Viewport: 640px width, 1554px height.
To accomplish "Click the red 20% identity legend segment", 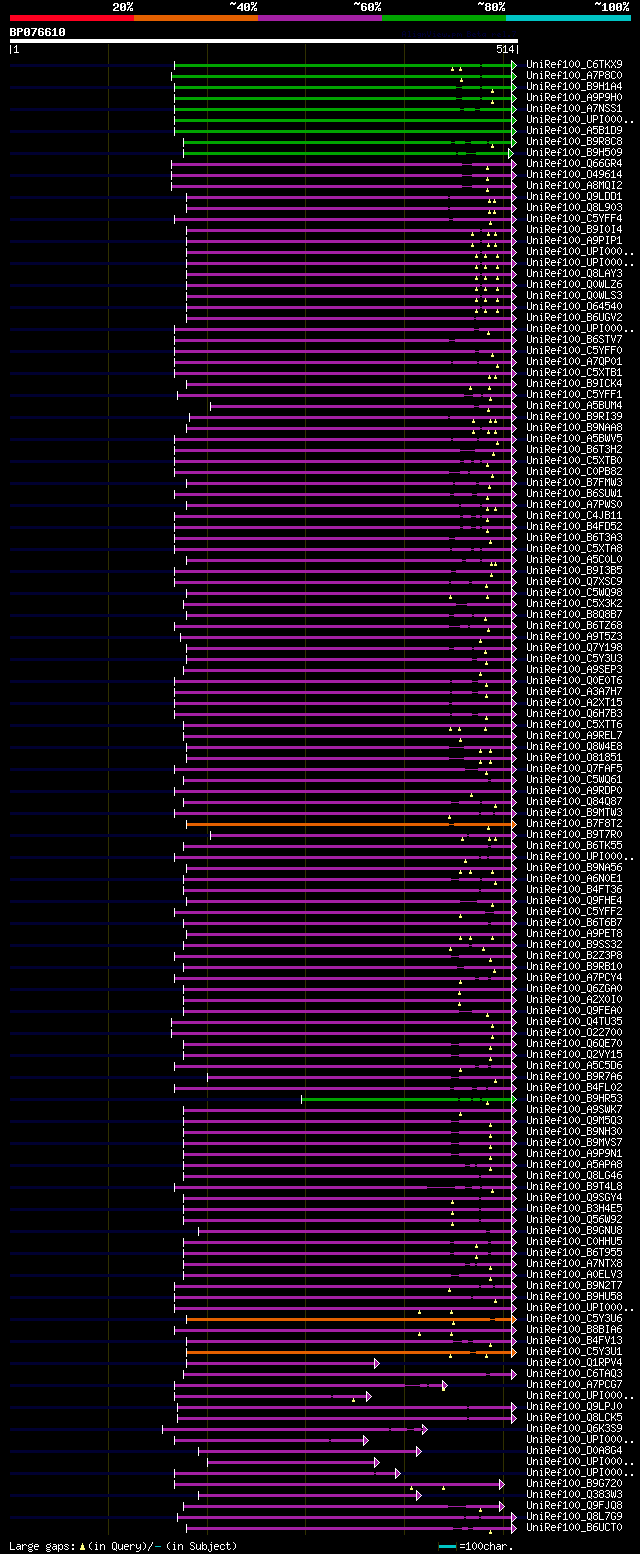I will [72, 18].
